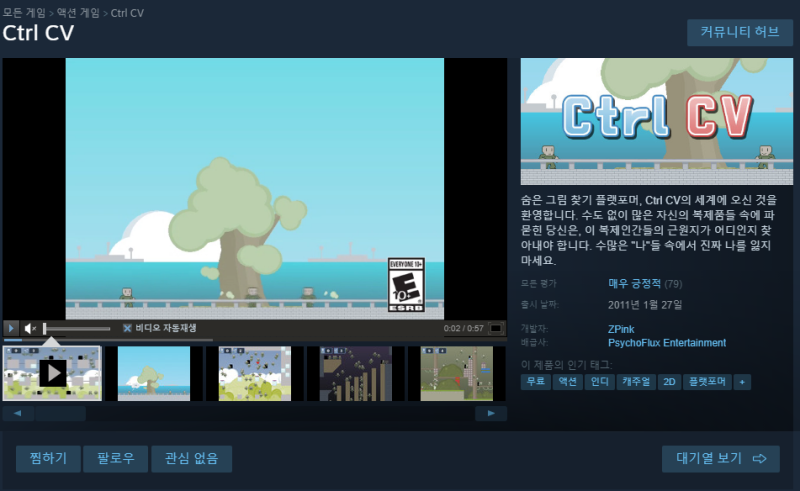
Task: Select the tree and sea screenshot thumbnail
Action: [154, 373]
